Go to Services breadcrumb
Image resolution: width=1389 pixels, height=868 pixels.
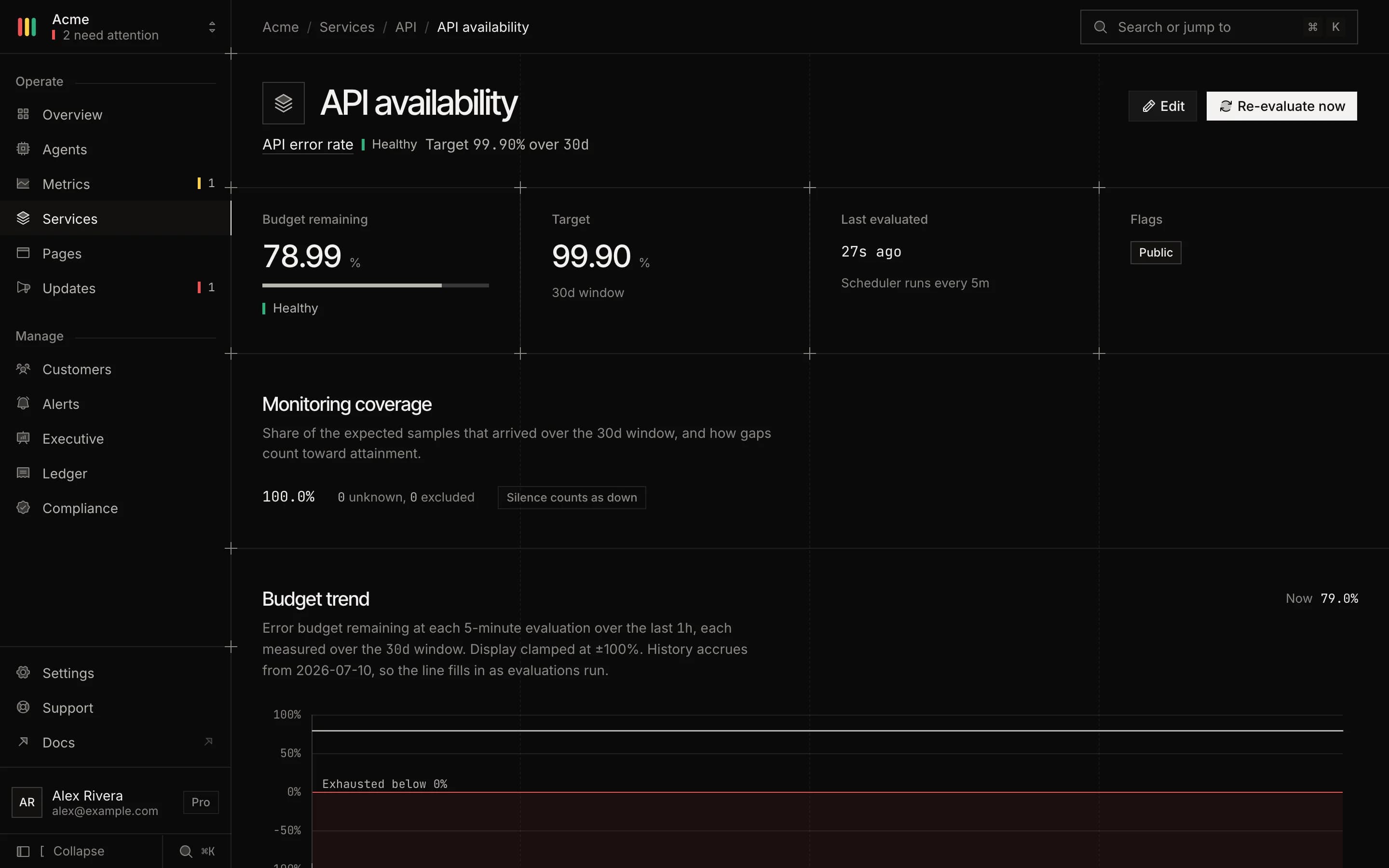(347, 27)
